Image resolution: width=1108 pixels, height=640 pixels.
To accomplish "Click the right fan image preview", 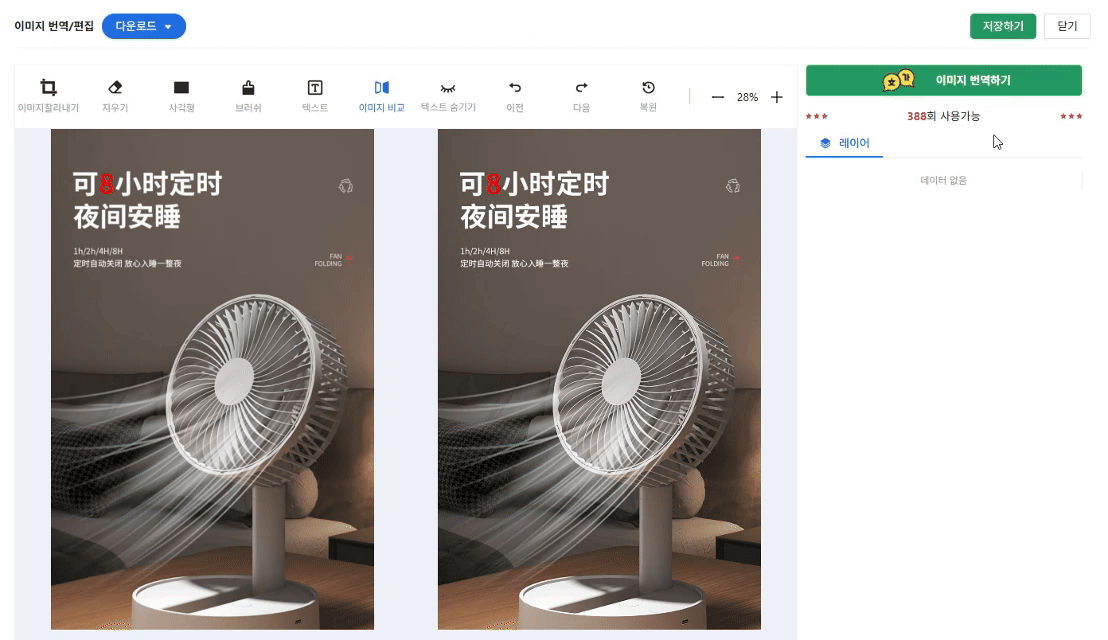I will point(599,379).
